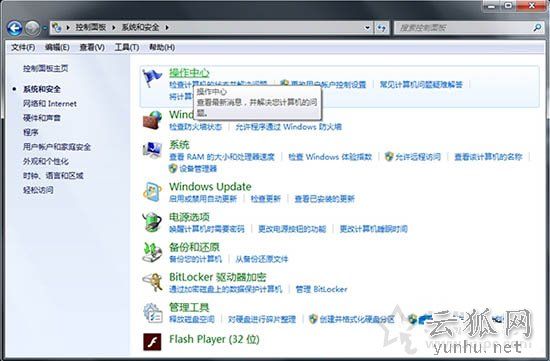The image size is (550, 361).
Task: Open the 管理工具 gear icon
Action: coord(152,313)
